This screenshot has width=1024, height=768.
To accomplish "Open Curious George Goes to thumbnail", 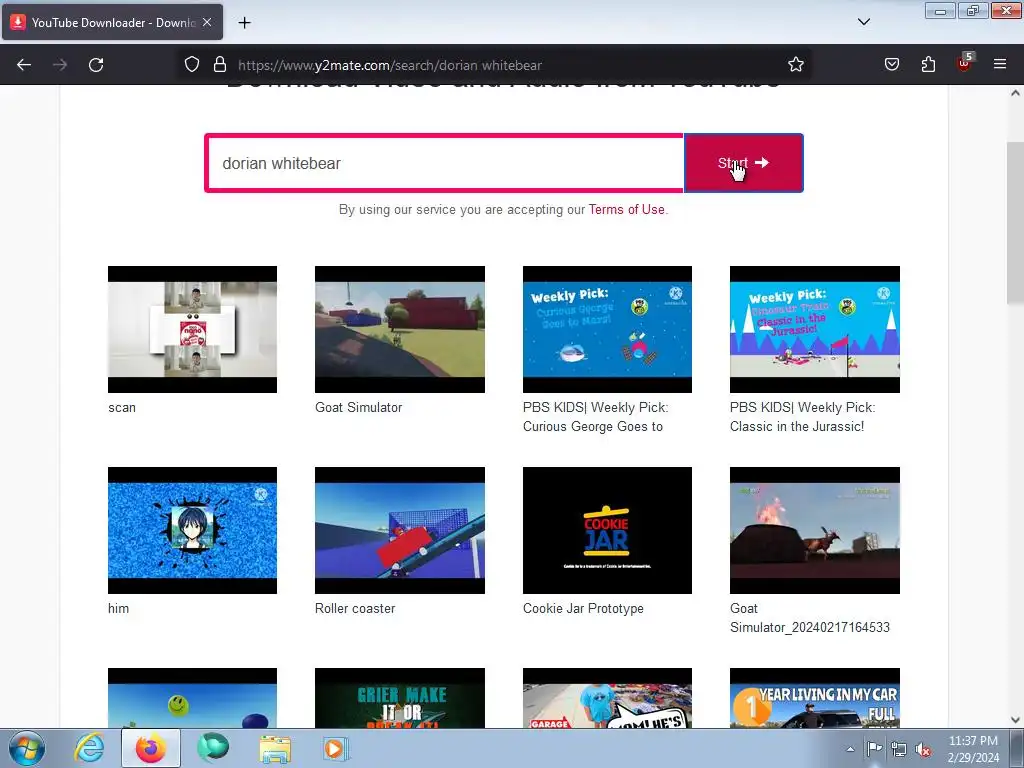I will click(607, 329).
